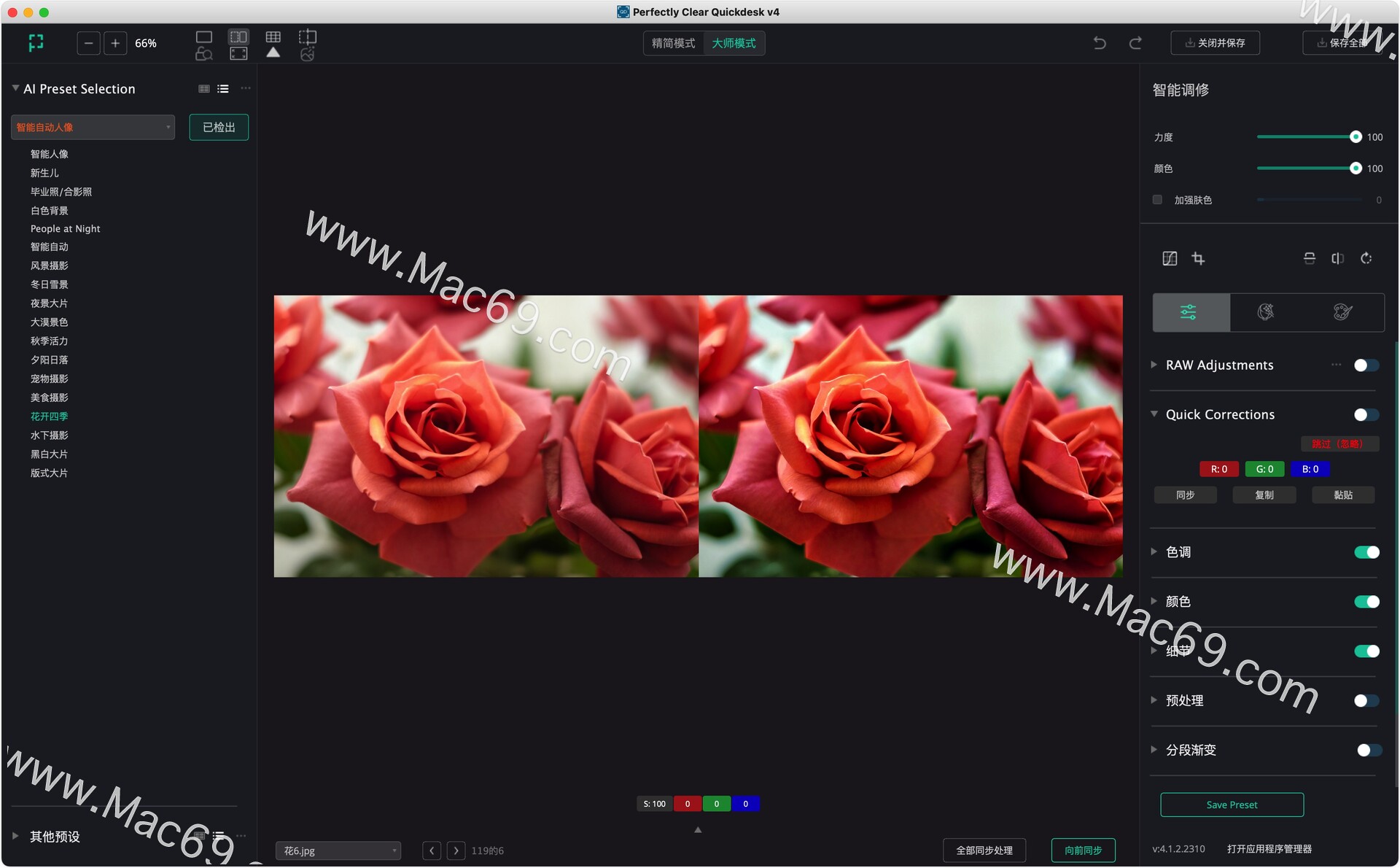Click the white triangle histogram warning icon
Screen dimensions: 1400x868
pos(273,53)
